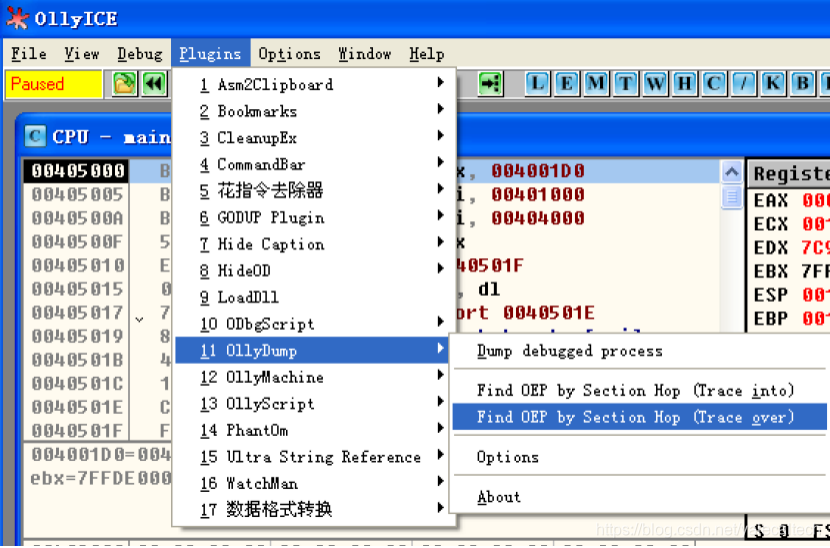Click the disassembly scrollbar thumb

tap(732, 196)
